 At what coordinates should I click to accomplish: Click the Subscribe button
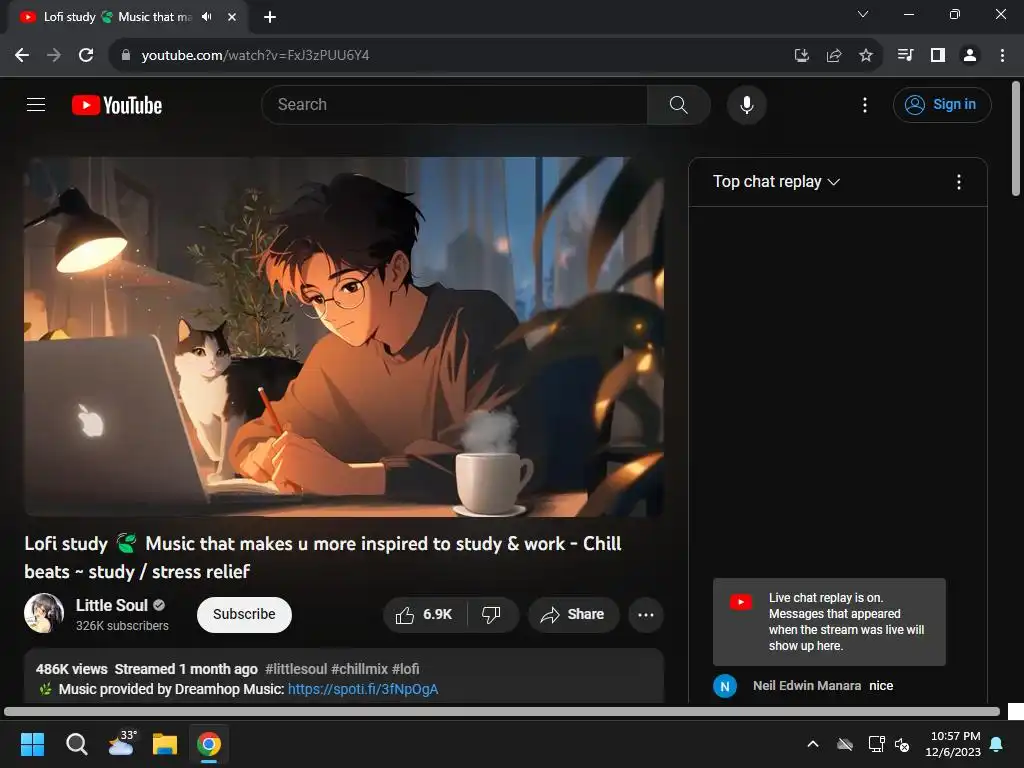pyautogui.click(x=244, y=615)
